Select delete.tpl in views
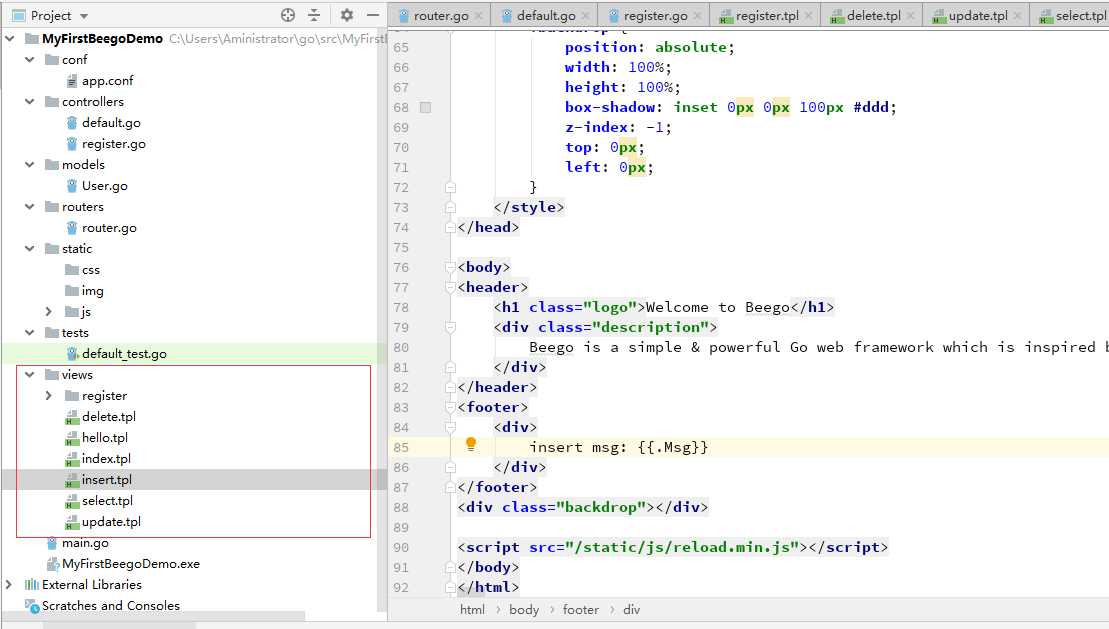1109x629 pixels. (x=108, y=417)
